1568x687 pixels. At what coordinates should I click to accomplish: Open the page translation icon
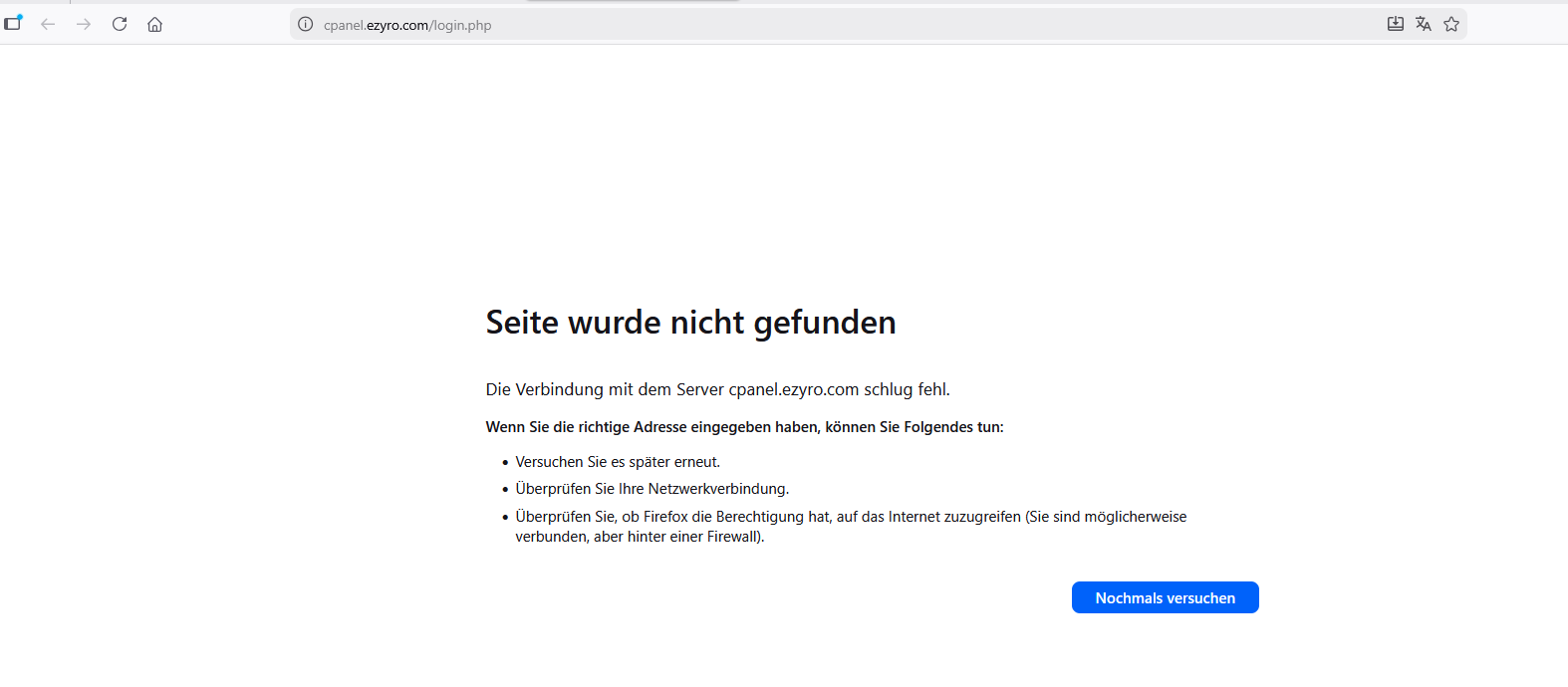[1424, 24]
